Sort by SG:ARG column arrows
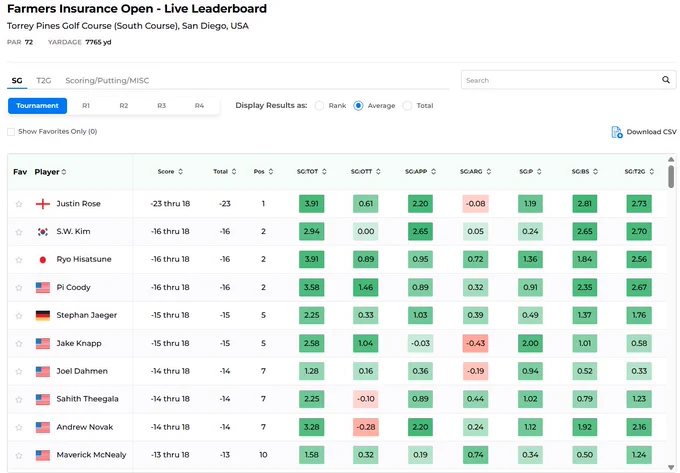Screen dimensions: 680x473 [x=488, y=171]
